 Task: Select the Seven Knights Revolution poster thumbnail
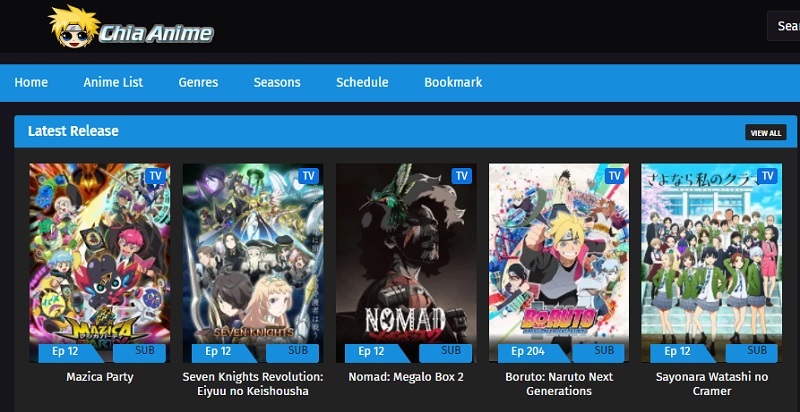click(x=253, y=263)
